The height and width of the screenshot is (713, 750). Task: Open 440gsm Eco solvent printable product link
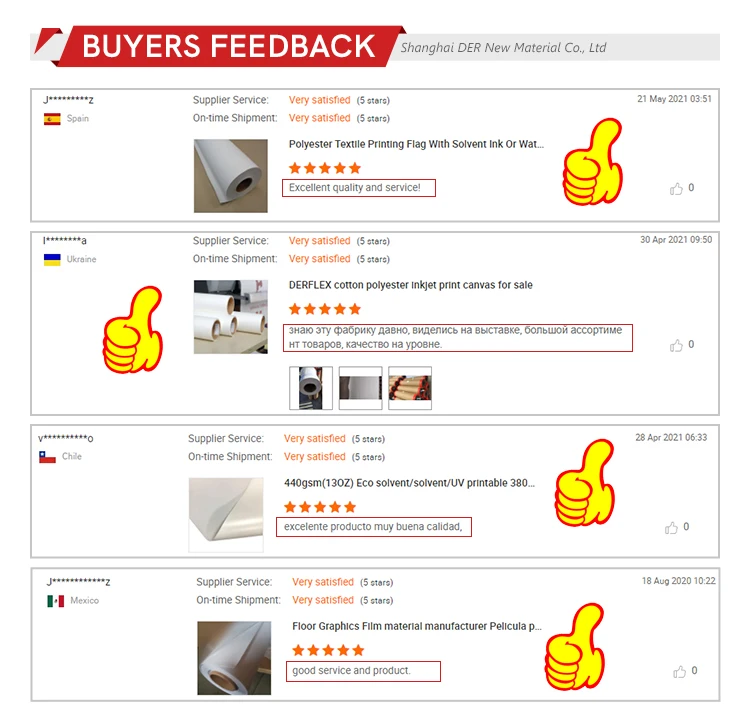[409, 483]
